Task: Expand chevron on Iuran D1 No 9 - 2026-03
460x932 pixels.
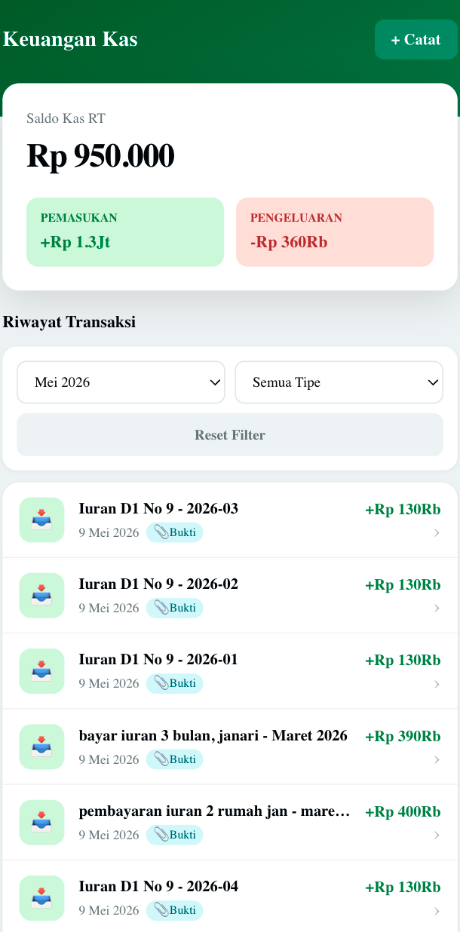Action: pyautogui.click(x=437, y=533)
